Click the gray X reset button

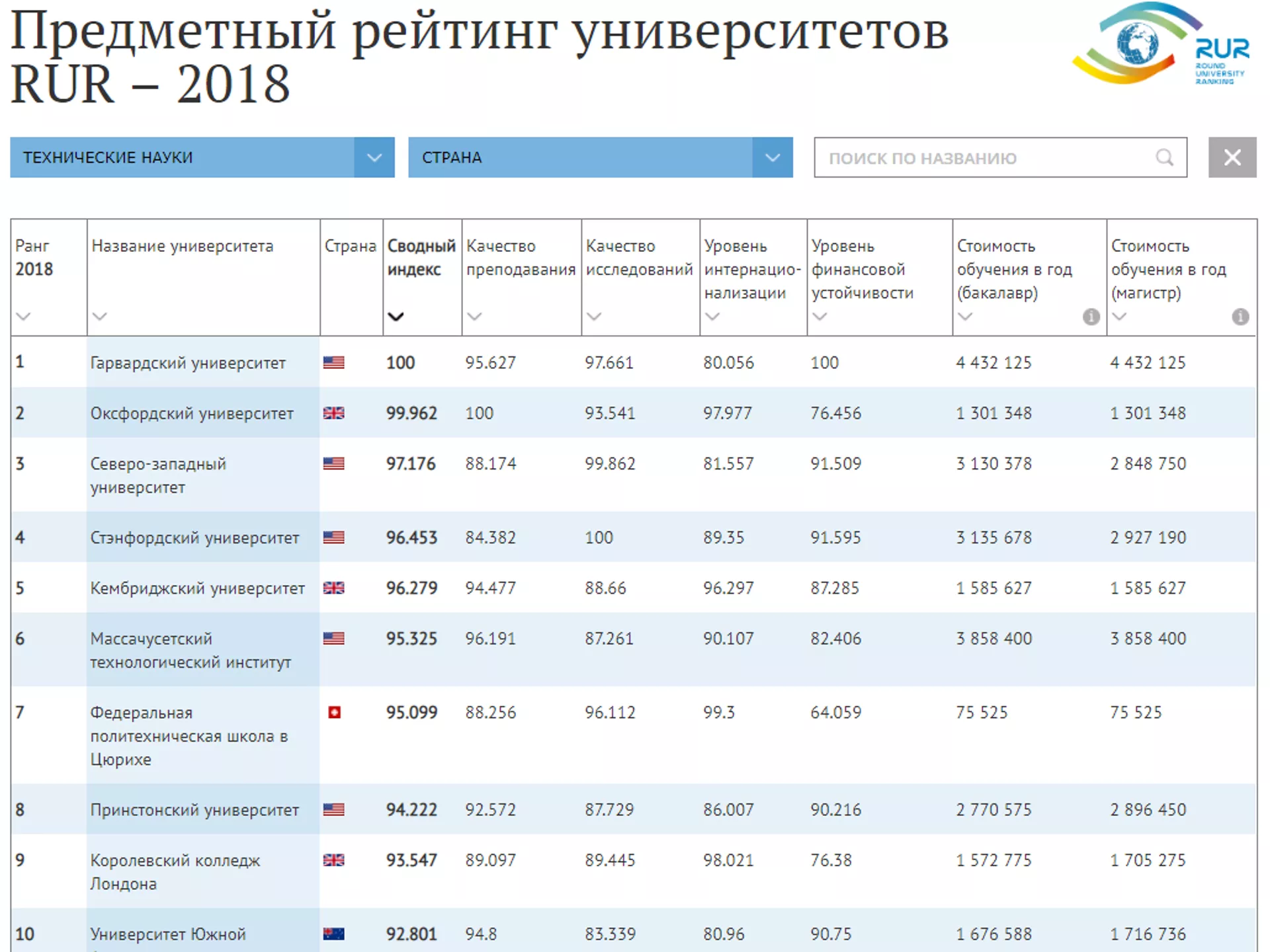(x=1232, y=157)
